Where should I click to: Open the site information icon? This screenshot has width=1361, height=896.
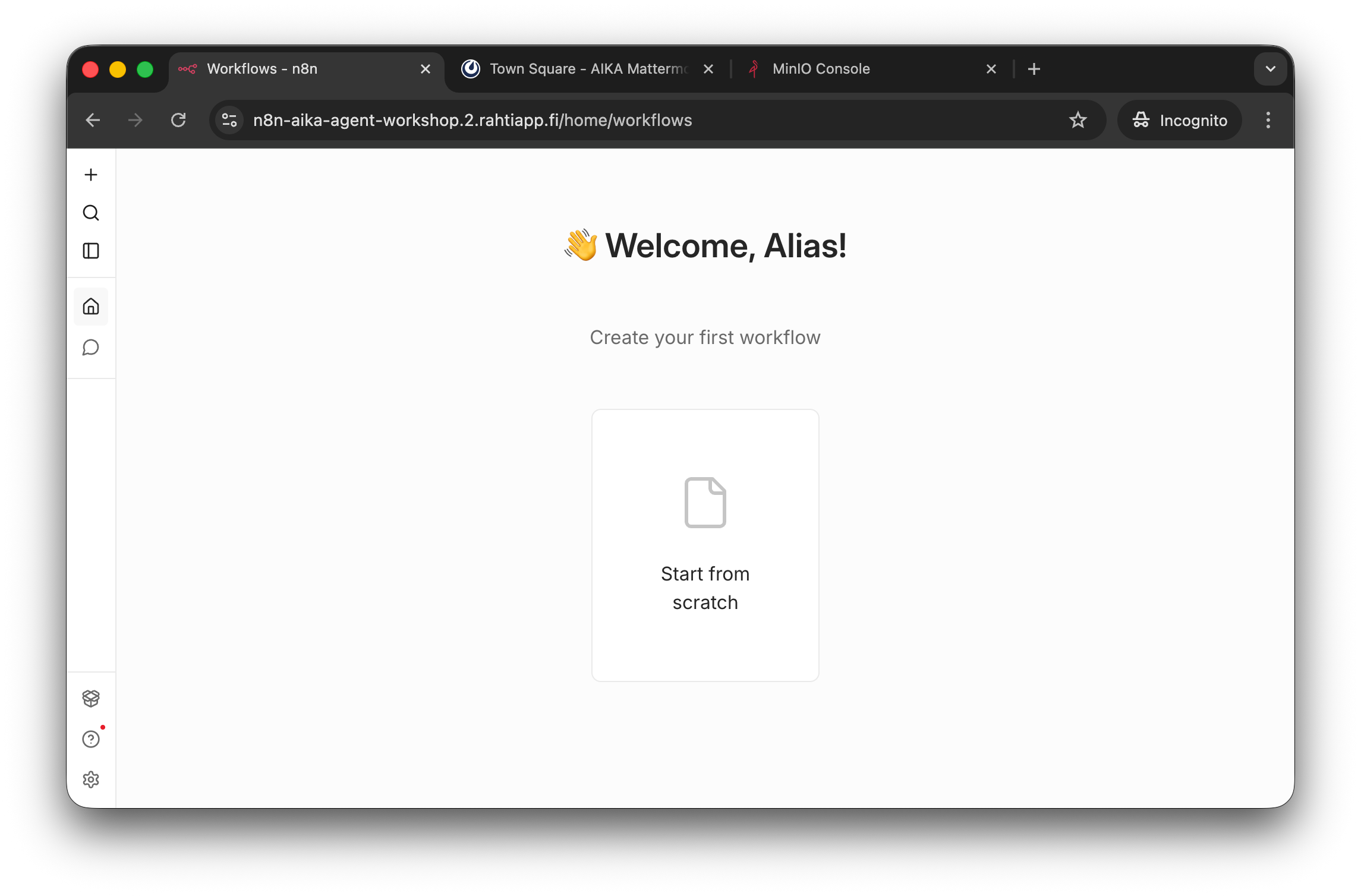click(x=229, y=120)
